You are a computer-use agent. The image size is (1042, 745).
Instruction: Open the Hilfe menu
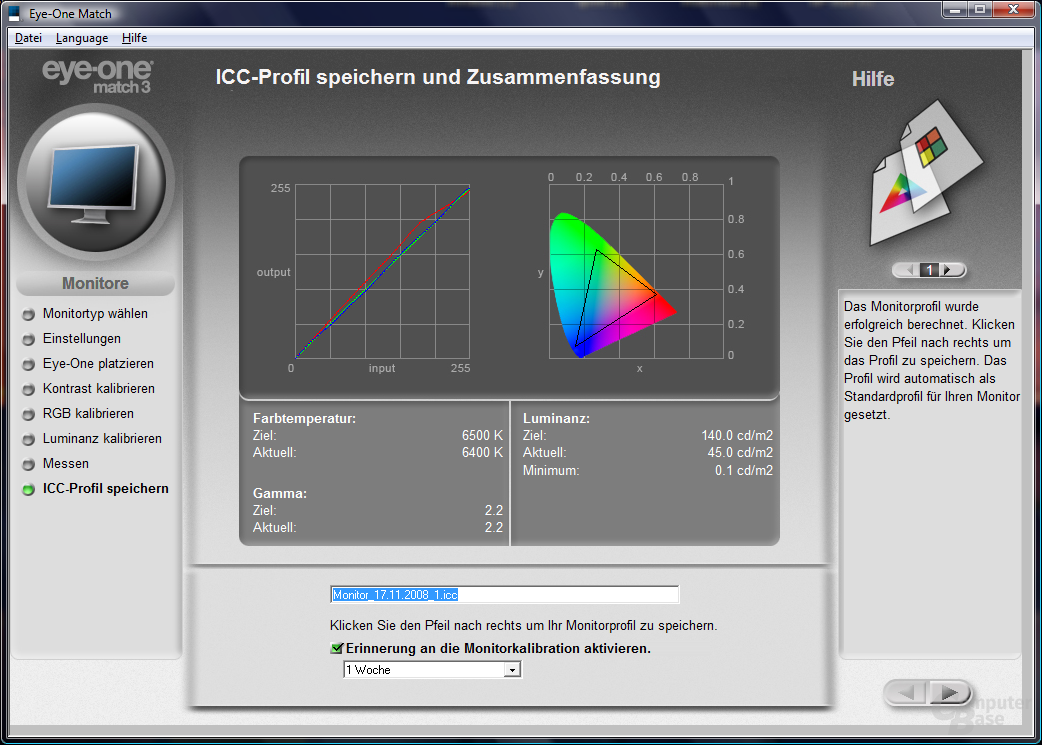pos(134,38)
